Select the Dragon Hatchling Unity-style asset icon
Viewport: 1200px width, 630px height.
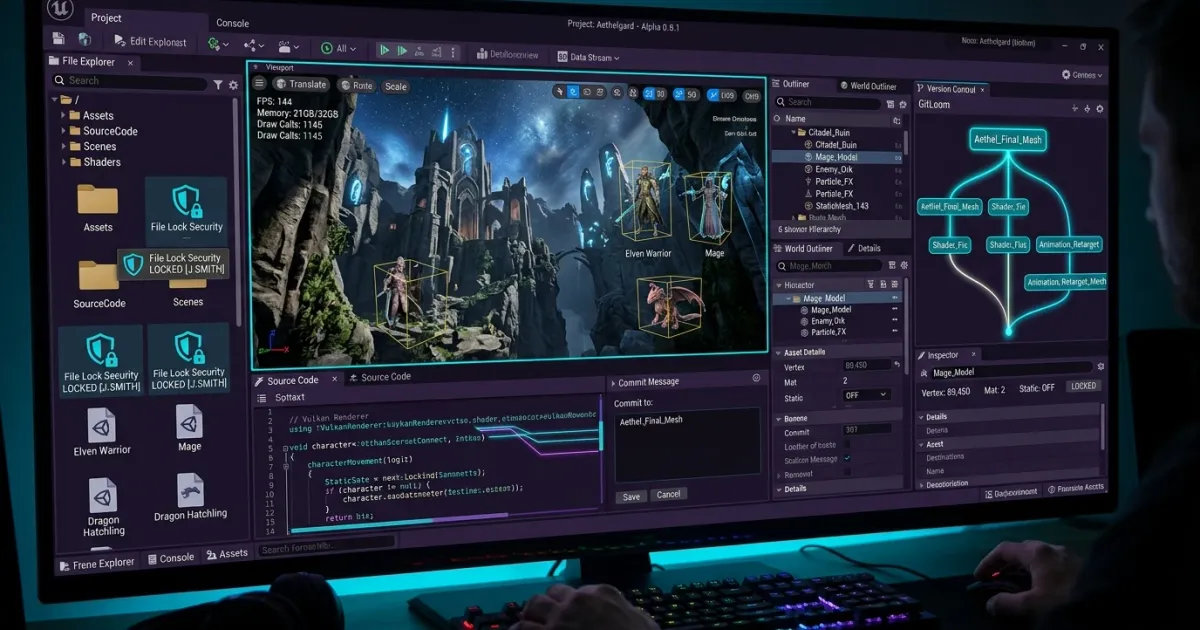pyautogui.click(x=103, y=495)
